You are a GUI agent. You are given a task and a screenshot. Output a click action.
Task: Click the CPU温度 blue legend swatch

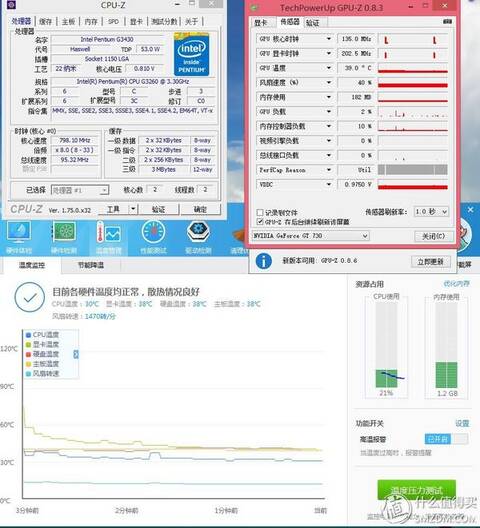point(28,335)
